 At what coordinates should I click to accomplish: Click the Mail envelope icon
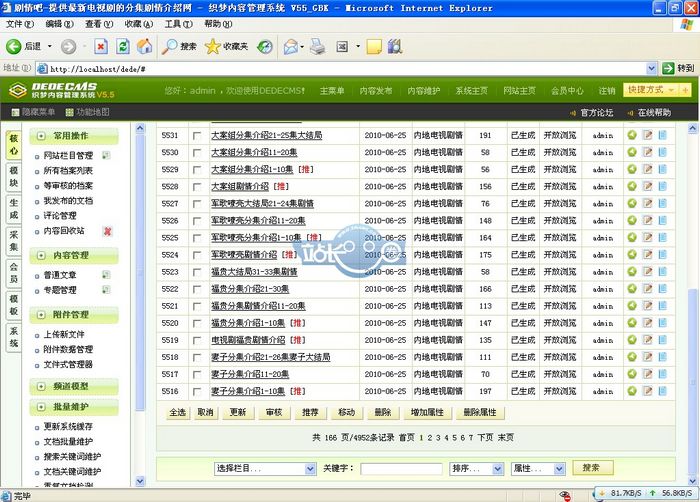pyautogui.click(x=291, y=46)
